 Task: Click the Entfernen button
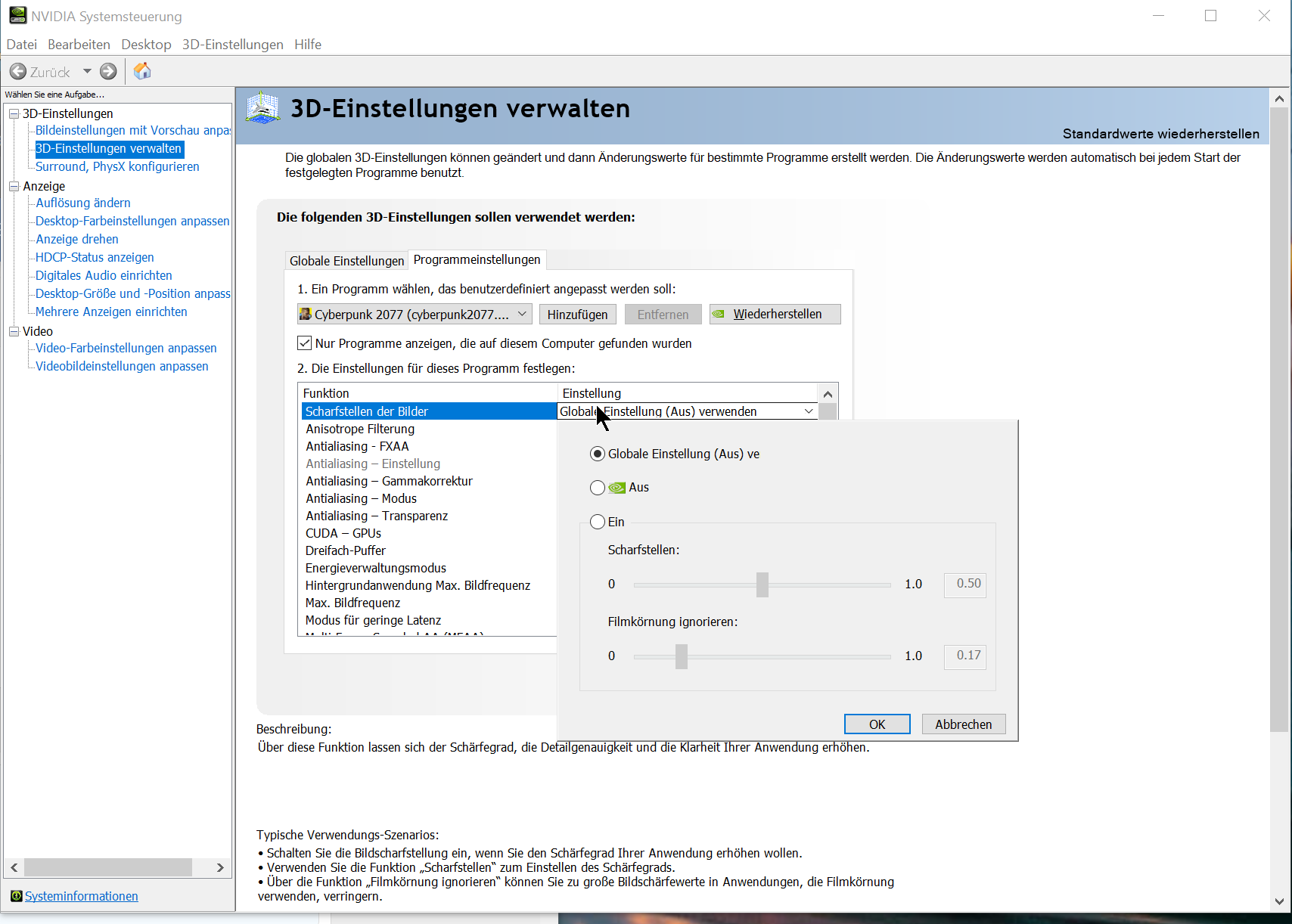663,315
